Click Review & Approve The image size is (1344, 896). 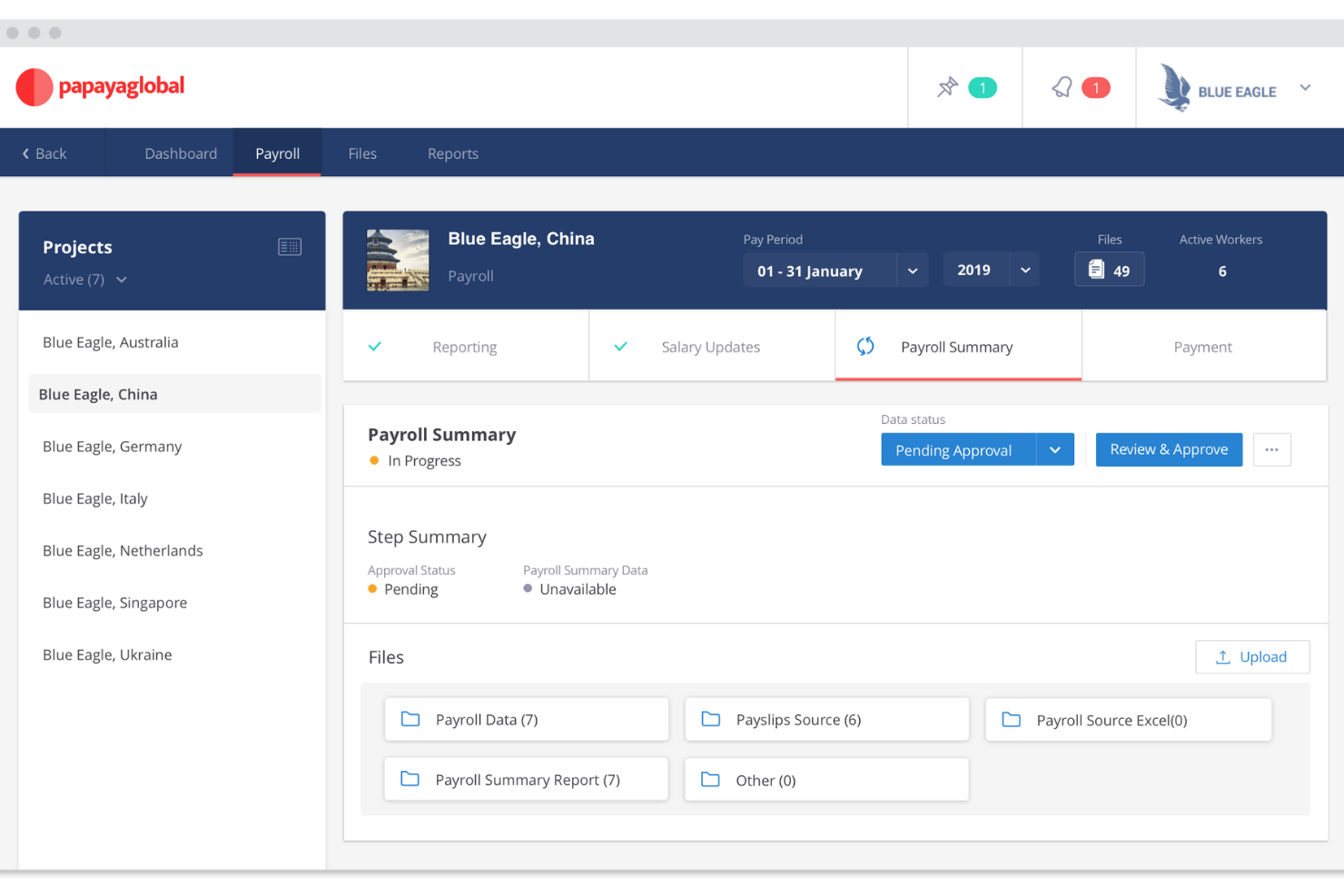tap(1169, 449)
